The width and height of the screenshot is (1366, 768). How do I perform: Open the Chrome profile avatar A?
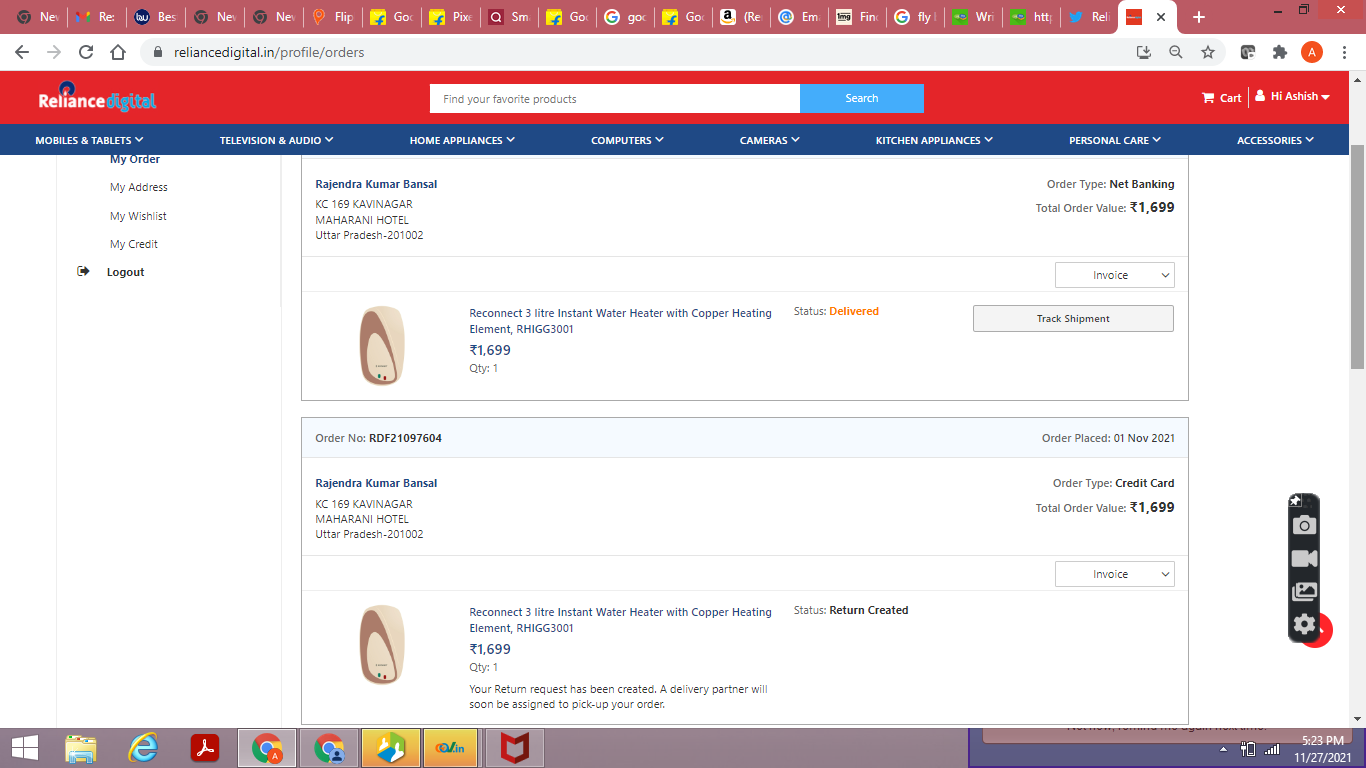pyautogui.click(x=1312, y=52)
